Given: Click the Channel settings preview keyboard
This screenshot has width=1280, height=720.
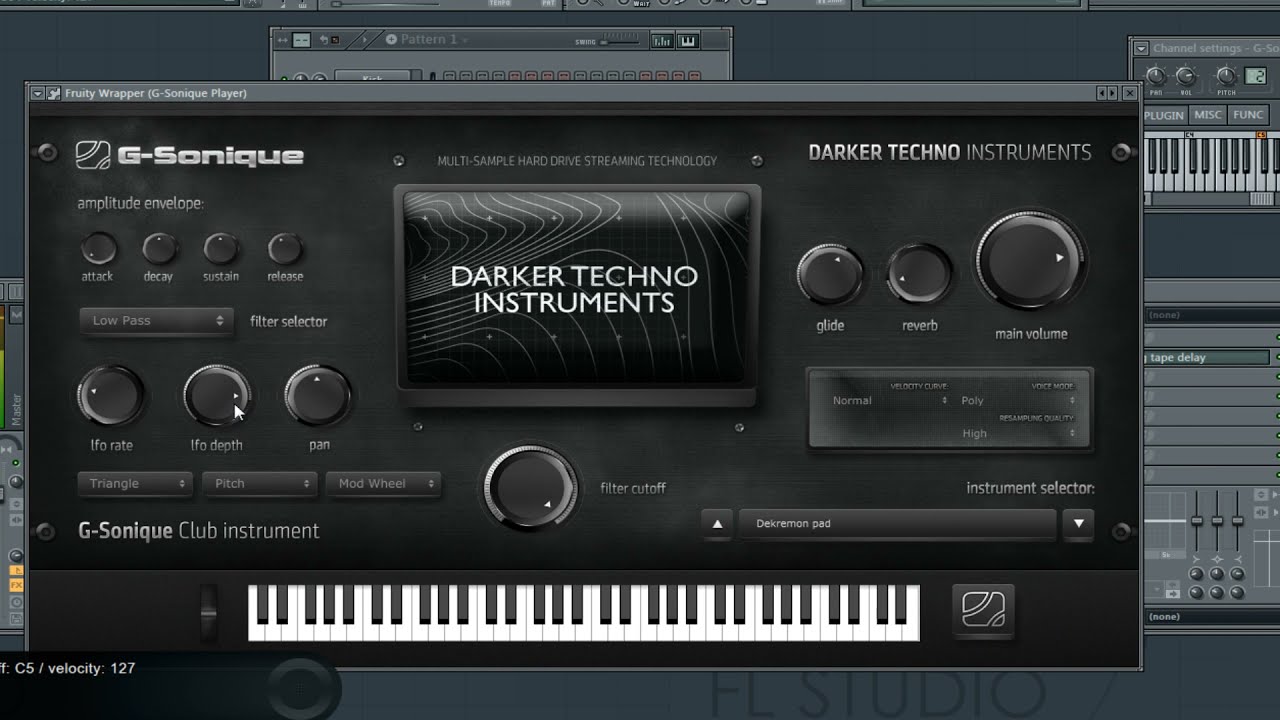Looking at the screenshot, I should 1211,164.
